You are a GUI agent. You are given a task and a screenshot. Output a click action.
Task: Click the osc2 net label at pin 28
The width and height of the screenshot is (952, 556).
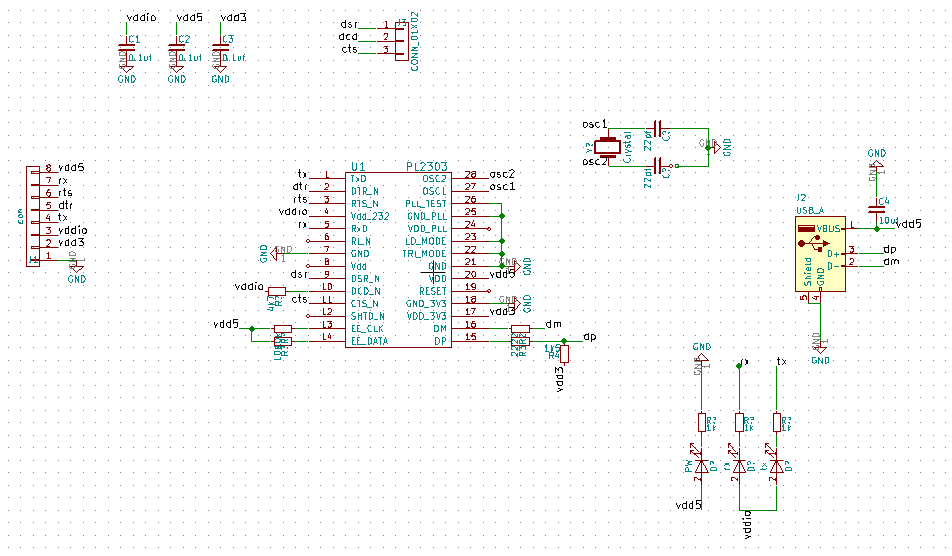[x=502, y=174]
